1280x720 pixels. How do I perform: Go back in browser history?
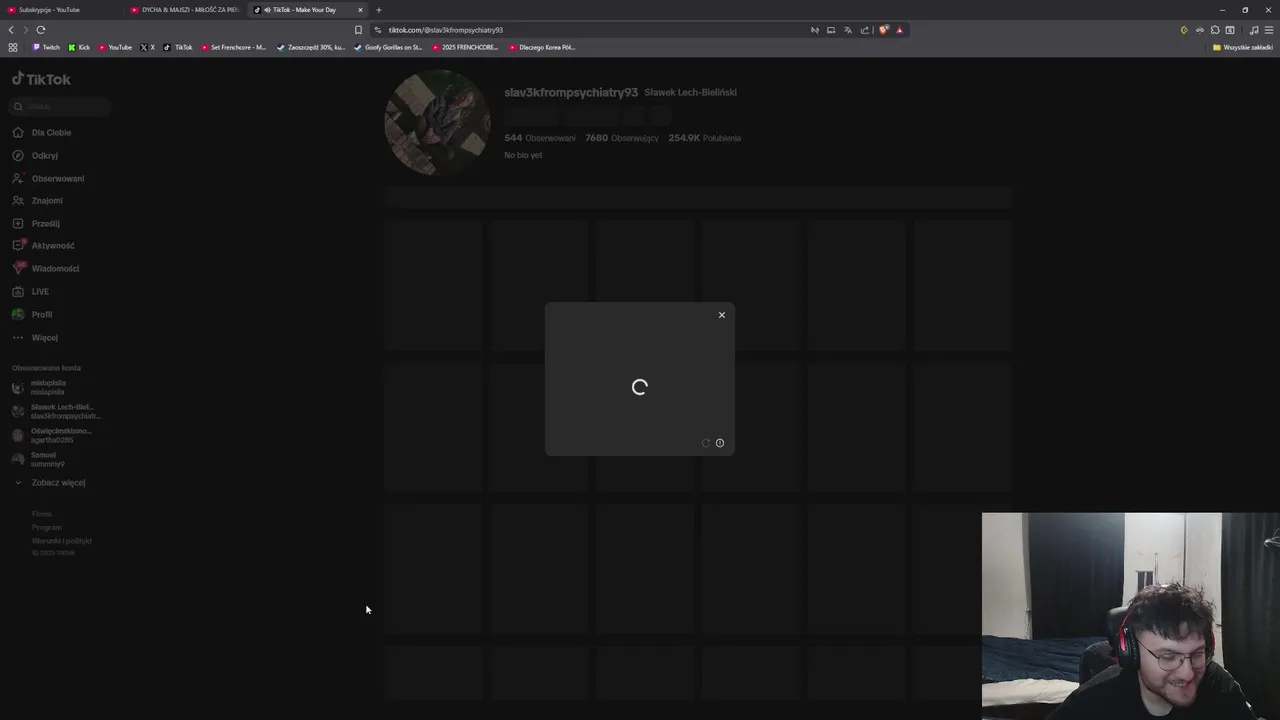coord(11,30)
